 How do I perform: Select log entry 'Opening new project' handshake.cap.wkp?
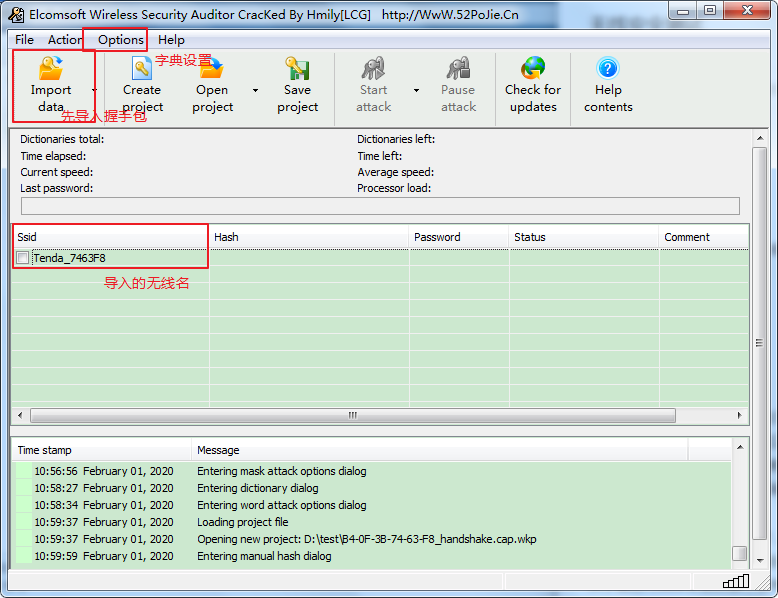(367, 539)
